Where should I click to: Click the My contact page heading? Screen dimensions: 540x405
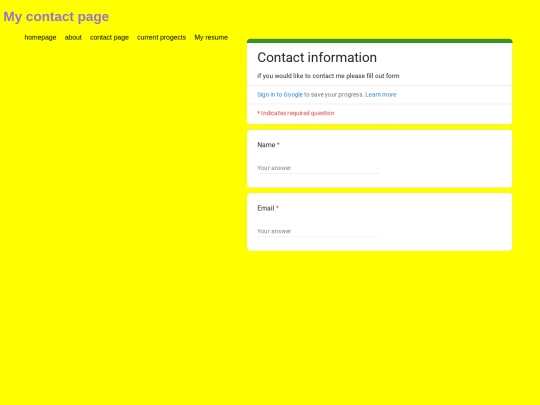56,17
